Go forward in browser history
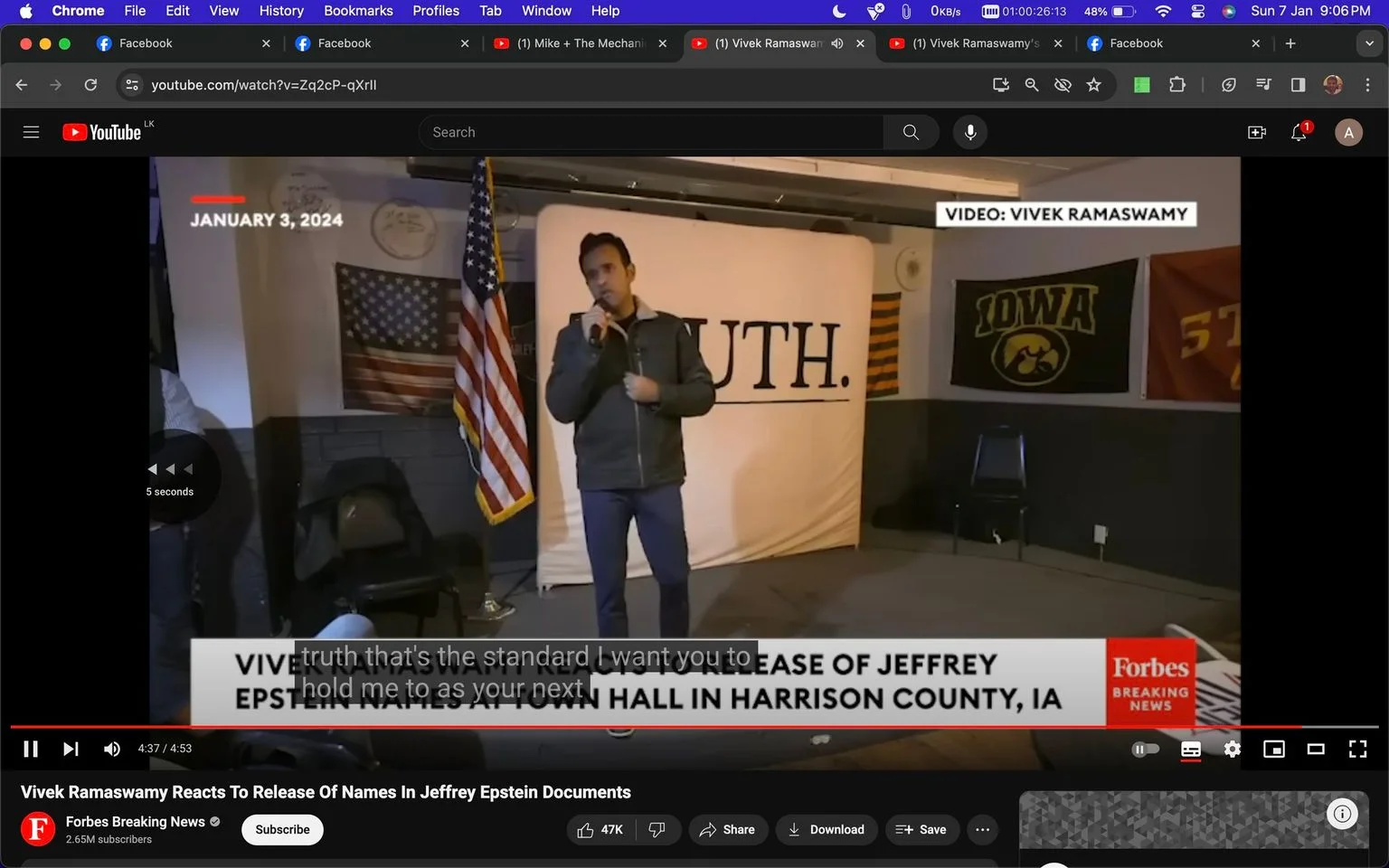Image resolution: width=1389 pixels, height=868 pixels. pyautogui.click(x=56, y=85)
